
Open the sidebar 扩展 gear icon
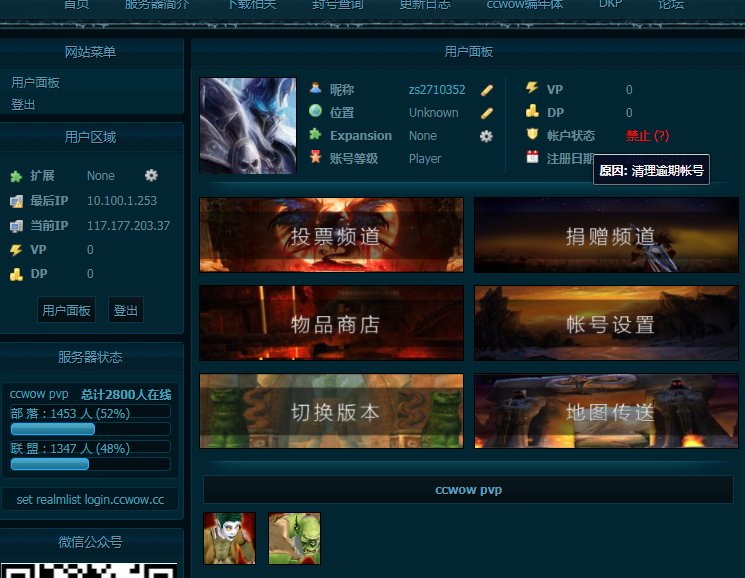point(151,175)
